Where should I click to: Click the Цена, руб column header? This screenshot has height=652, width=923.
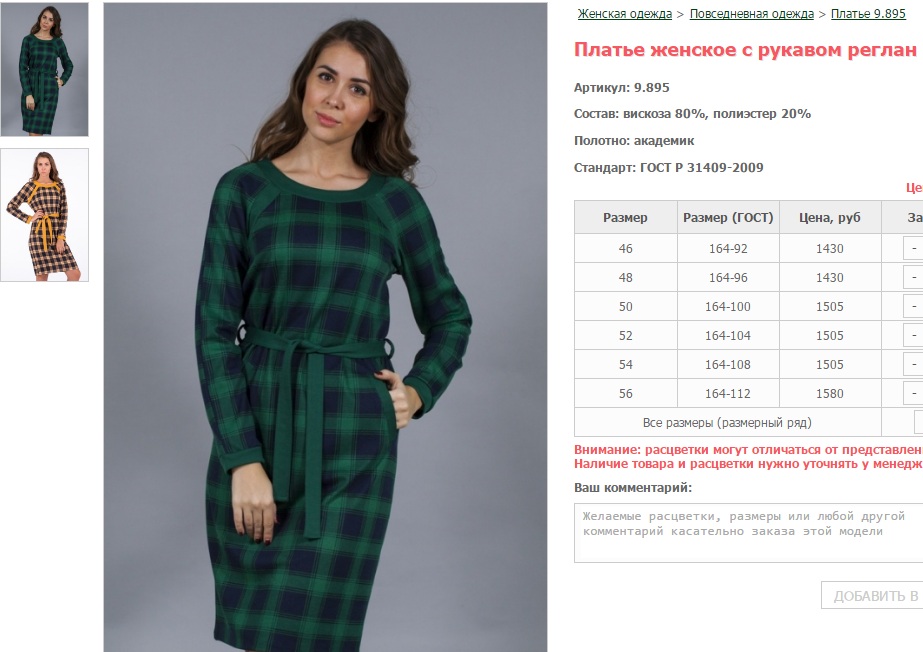830,217
